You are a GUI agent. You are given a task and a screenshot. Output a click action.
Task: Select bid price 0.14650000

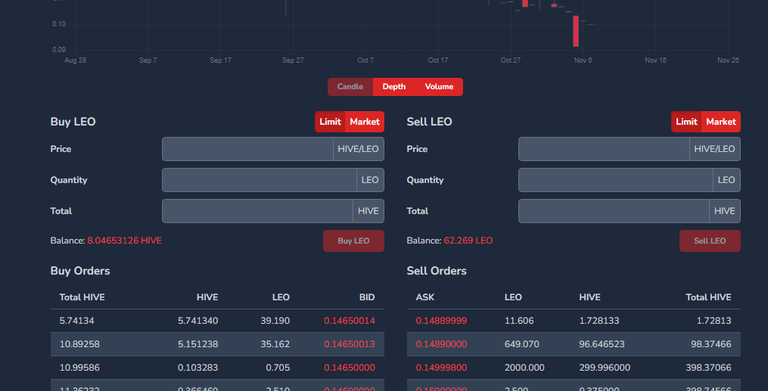pyautogui.click(x=349, y=368)
